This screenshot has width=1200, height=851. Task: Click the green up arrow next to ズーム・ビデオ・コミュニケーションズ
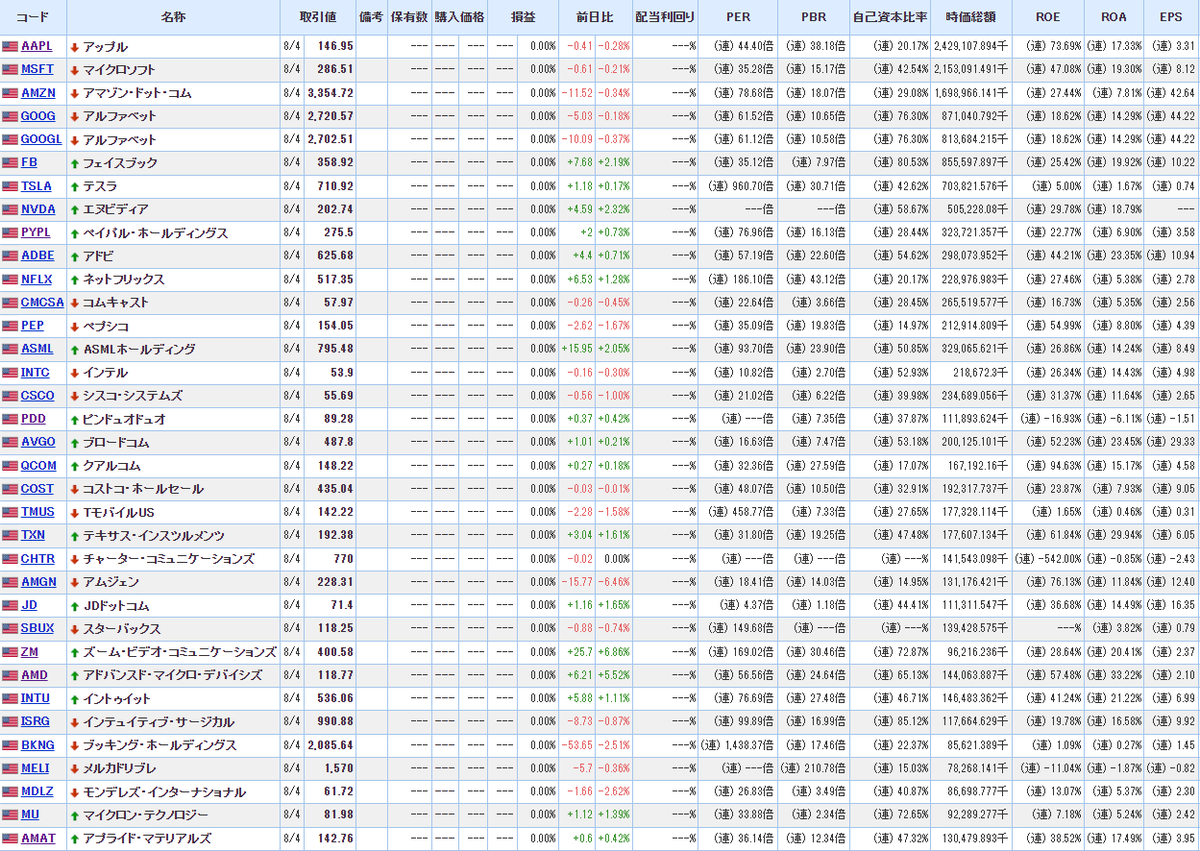pyautogui.click(x=74, y=652)
